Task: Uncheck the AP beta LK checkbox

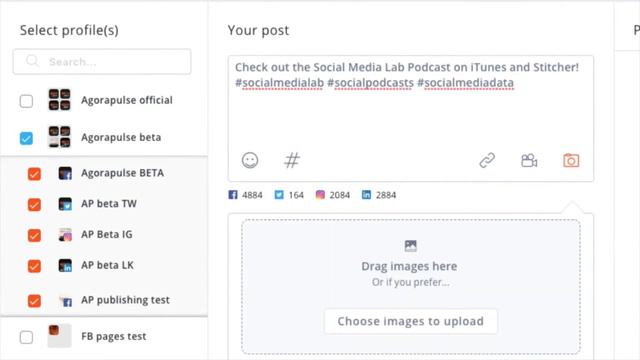Action: (x=34, y=266)
